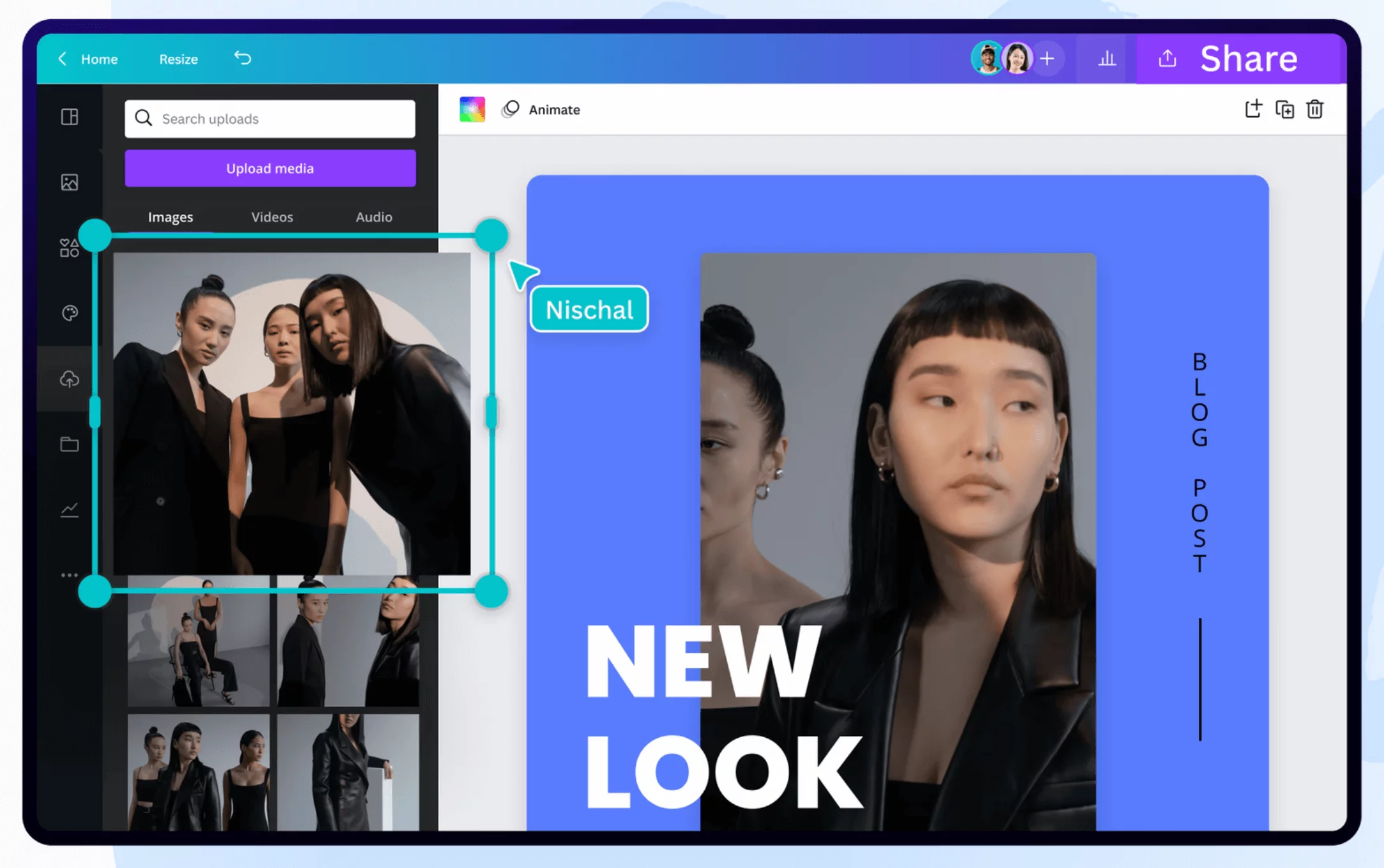
Task: Click the delete/trash icon toggle
Action: pos(1316,109)
